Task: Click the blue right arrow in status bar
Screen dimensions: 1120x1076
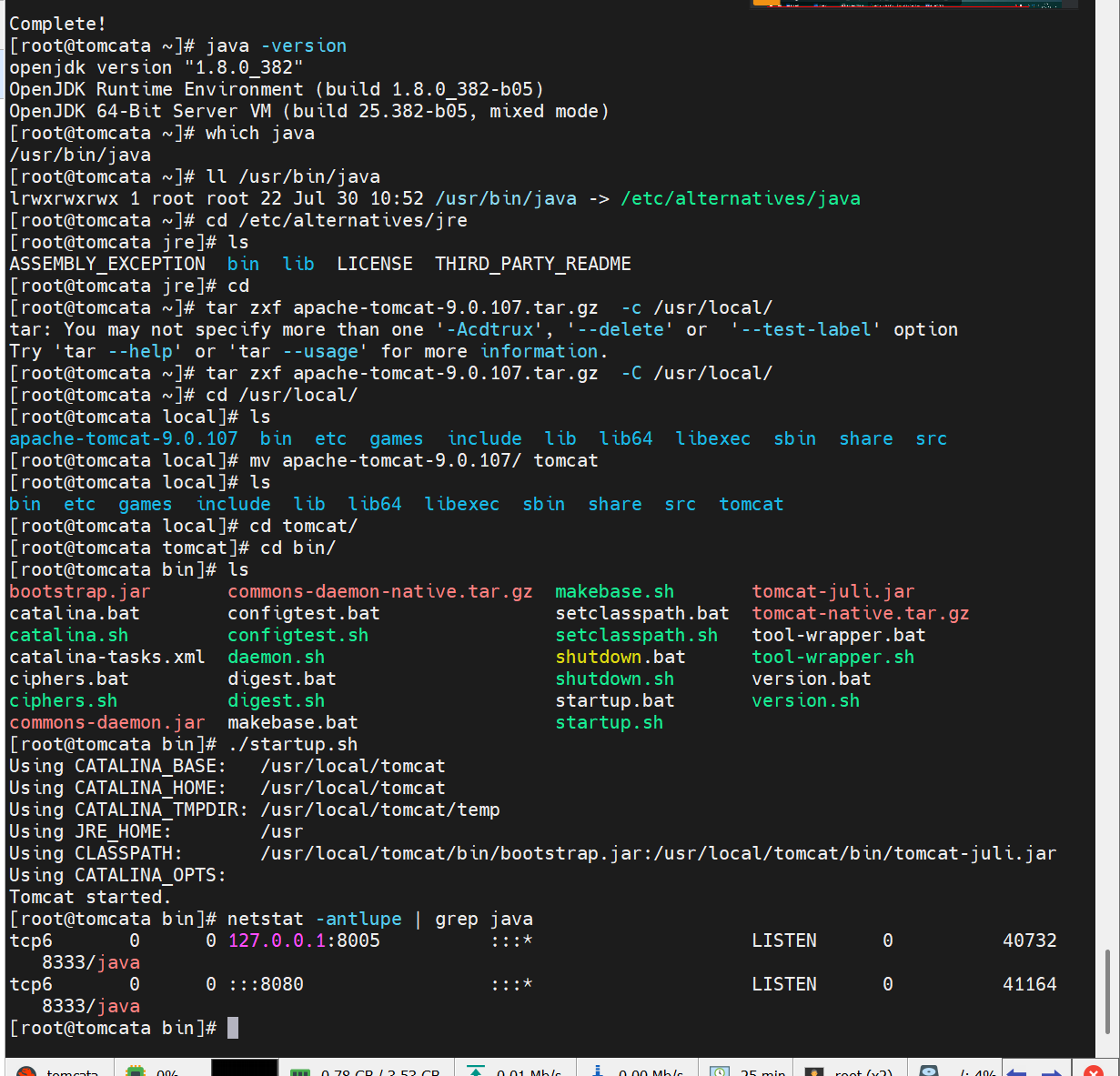Action: pyautogui.click(x=1051, y=1072)
